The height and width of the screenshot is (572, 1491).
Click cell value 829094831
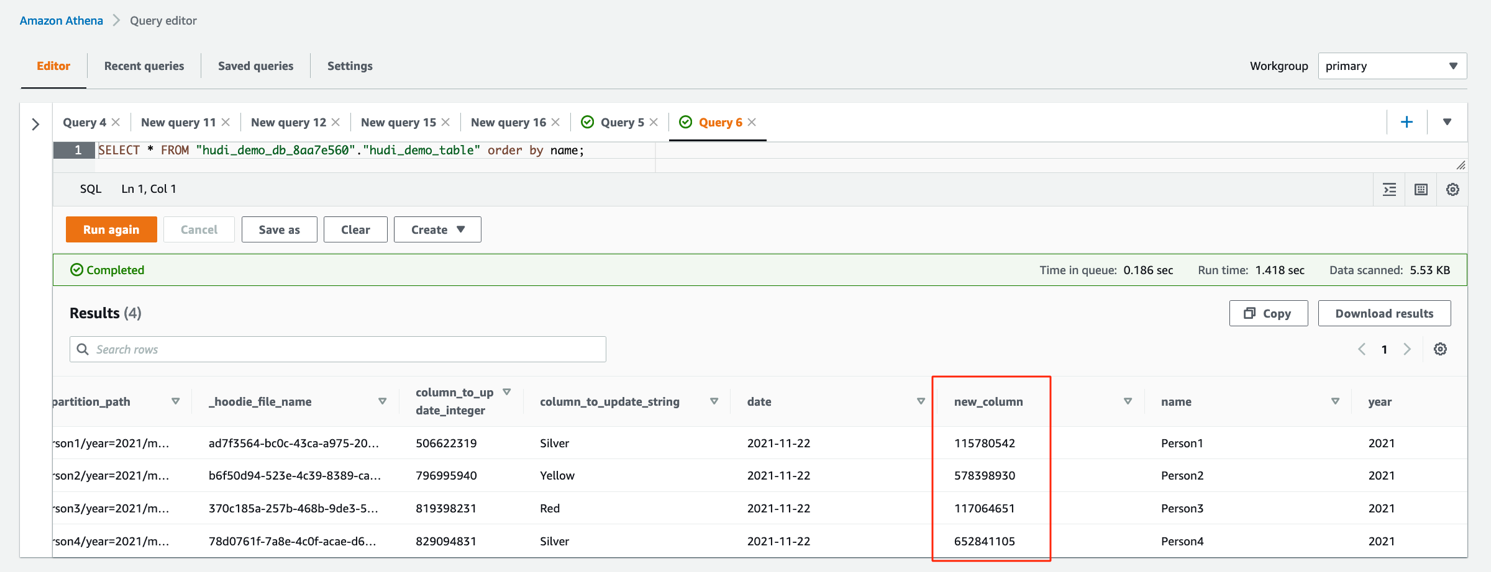[x=446, y=541]
